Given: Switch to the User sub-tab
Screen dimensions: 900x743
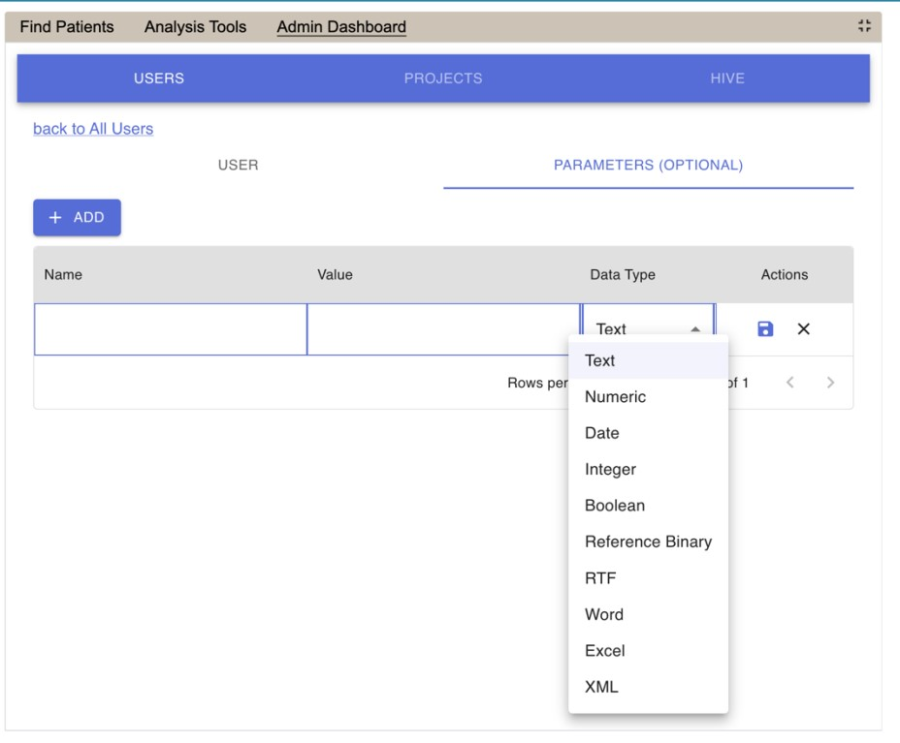Looking at the screenshot, I should point(238,165).
